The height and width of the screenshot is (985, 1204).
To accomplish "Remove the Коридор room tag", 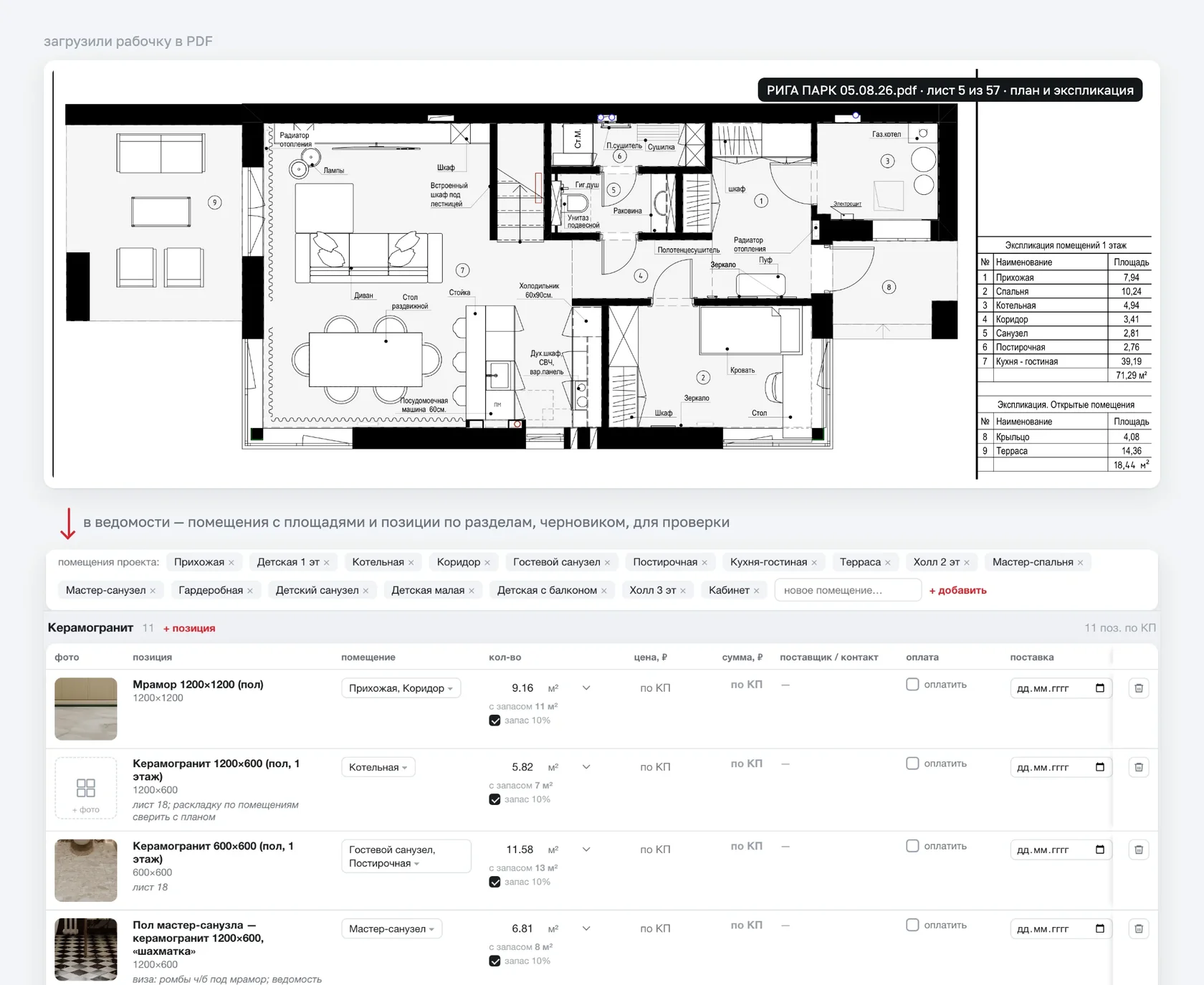I will coord(487,563).
